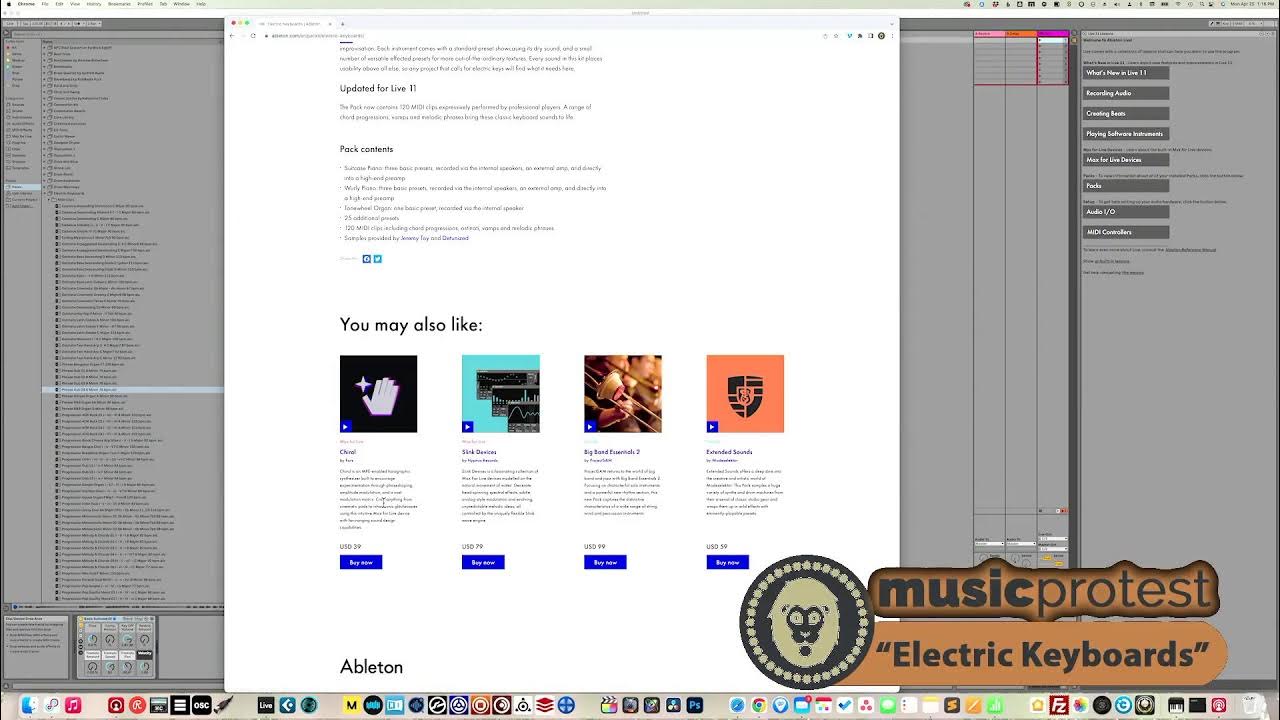Open the Bookmarks menu

point(117,4)
